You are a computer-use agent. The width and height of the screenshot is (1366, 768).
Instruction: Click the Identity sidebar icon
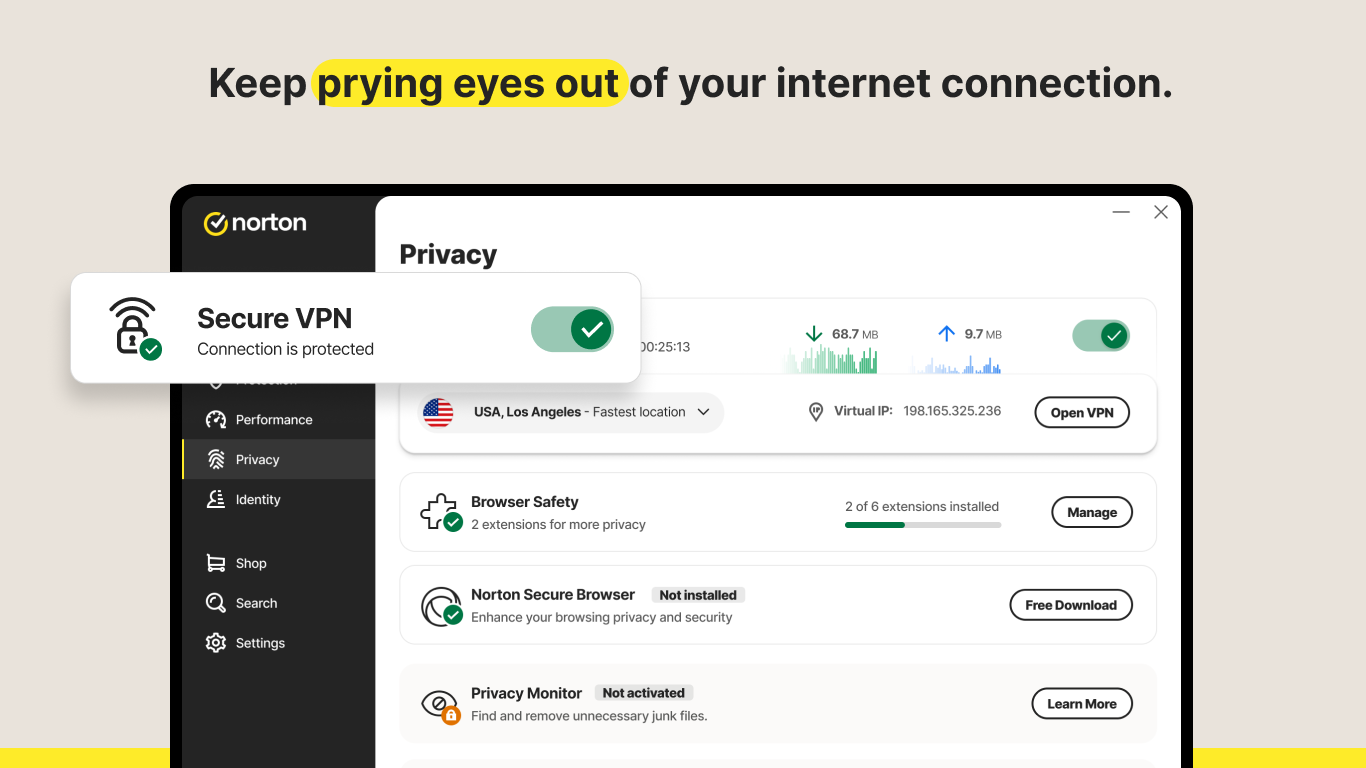pyautogui.click(x=215, y=499)
